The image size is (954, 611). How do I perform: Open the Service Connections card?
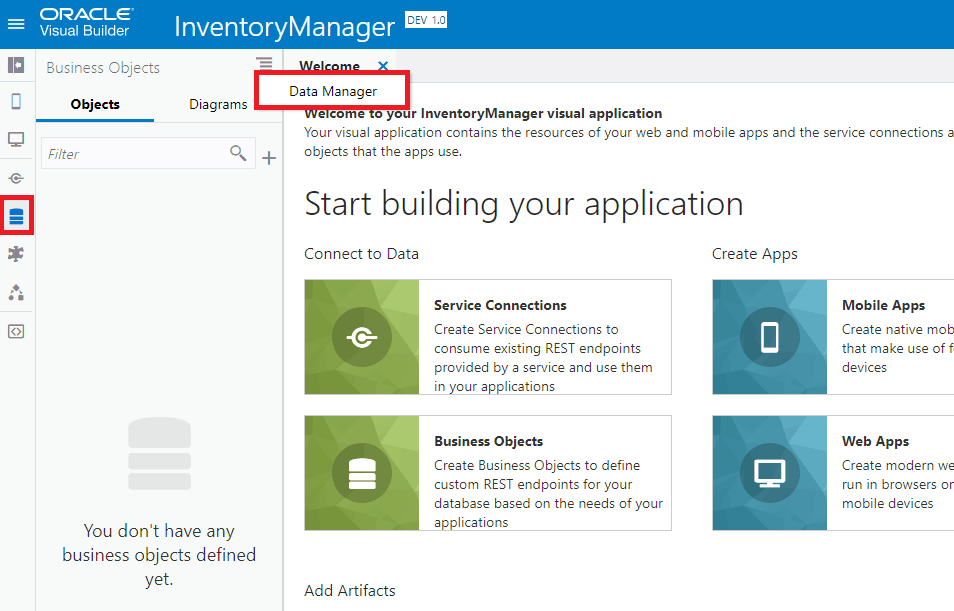tap(488, 337)
